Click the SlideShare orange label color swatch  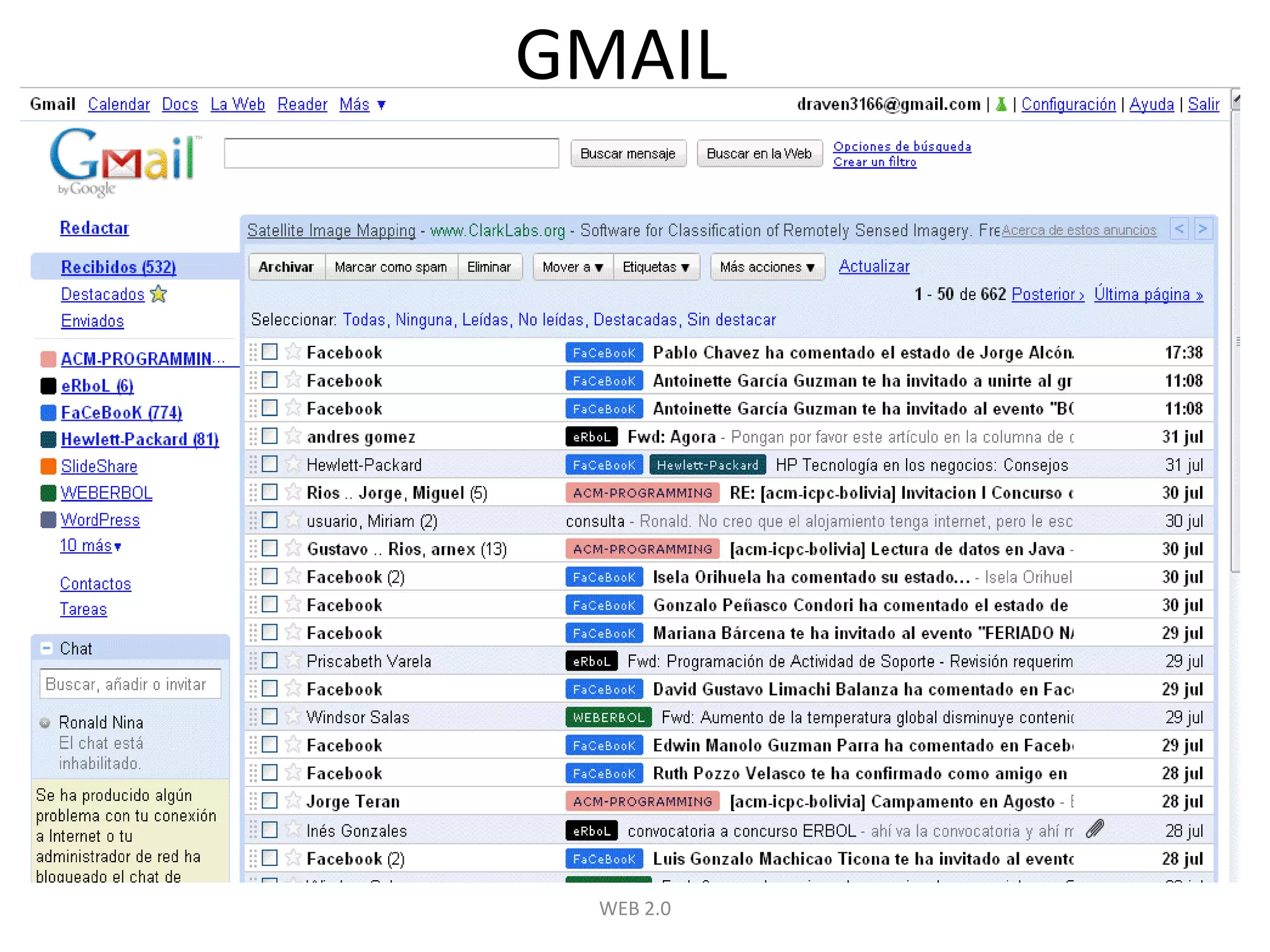point(48,466)
